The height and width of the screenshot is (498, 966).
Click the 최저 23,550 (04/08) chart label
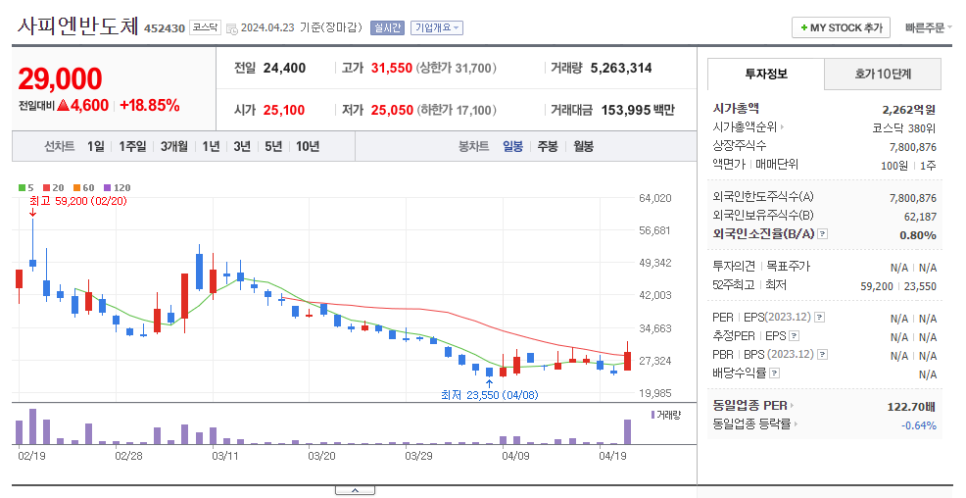[490, 395]
